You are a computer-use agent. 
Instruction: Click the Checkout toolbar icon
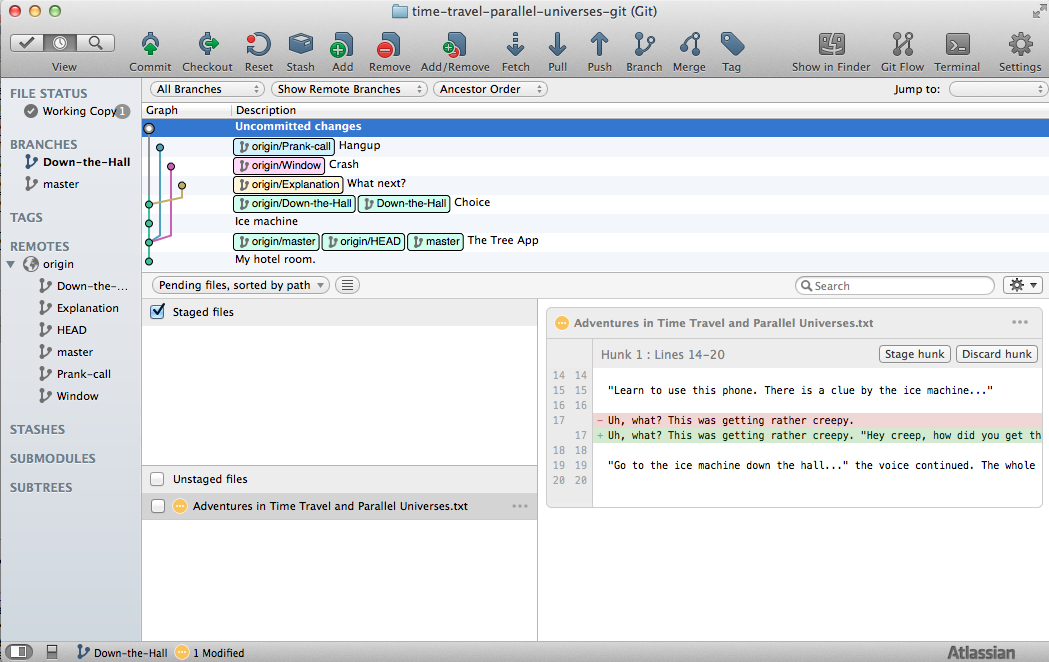coord(208,45)
